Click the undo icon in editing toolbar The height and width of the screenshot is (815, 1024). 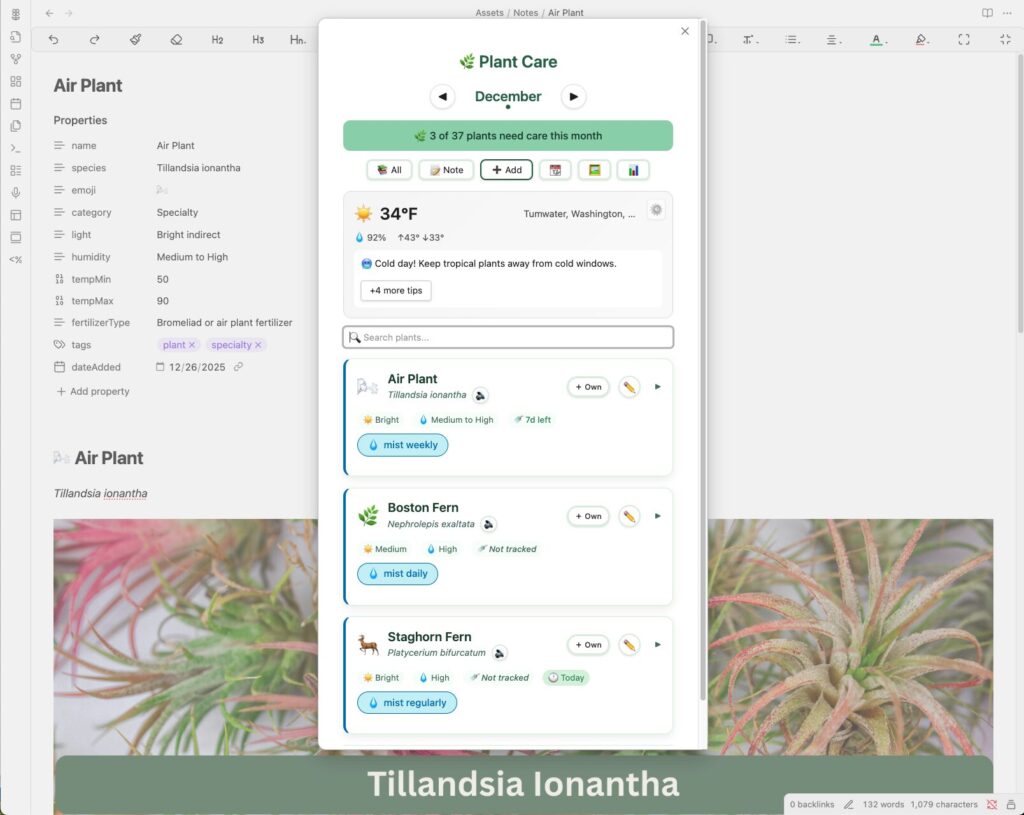pos(53,40)
